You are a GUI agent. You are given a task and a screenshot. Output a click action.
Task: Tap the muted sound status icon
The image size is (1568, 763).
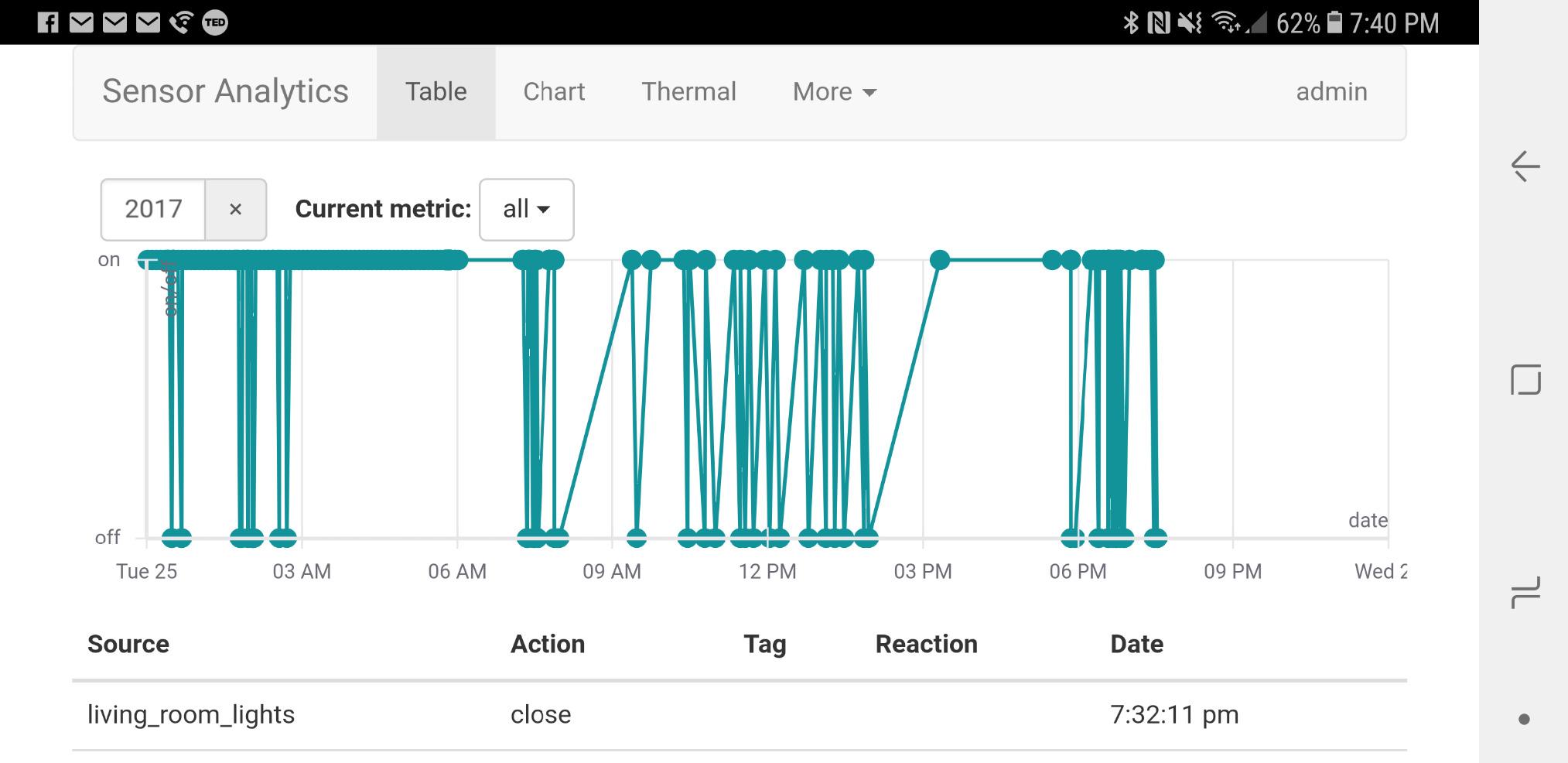pos(1189,22)
